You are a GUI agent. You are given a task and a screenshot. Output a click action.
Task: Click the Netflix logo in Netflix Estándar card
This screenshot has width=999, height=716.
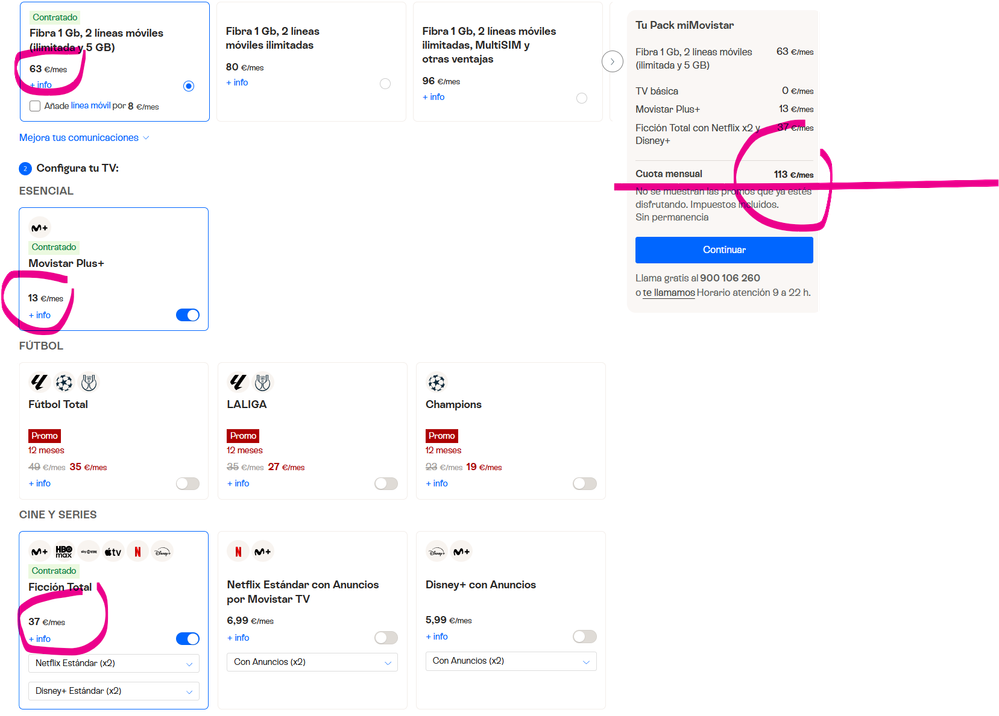pos(238,551)
